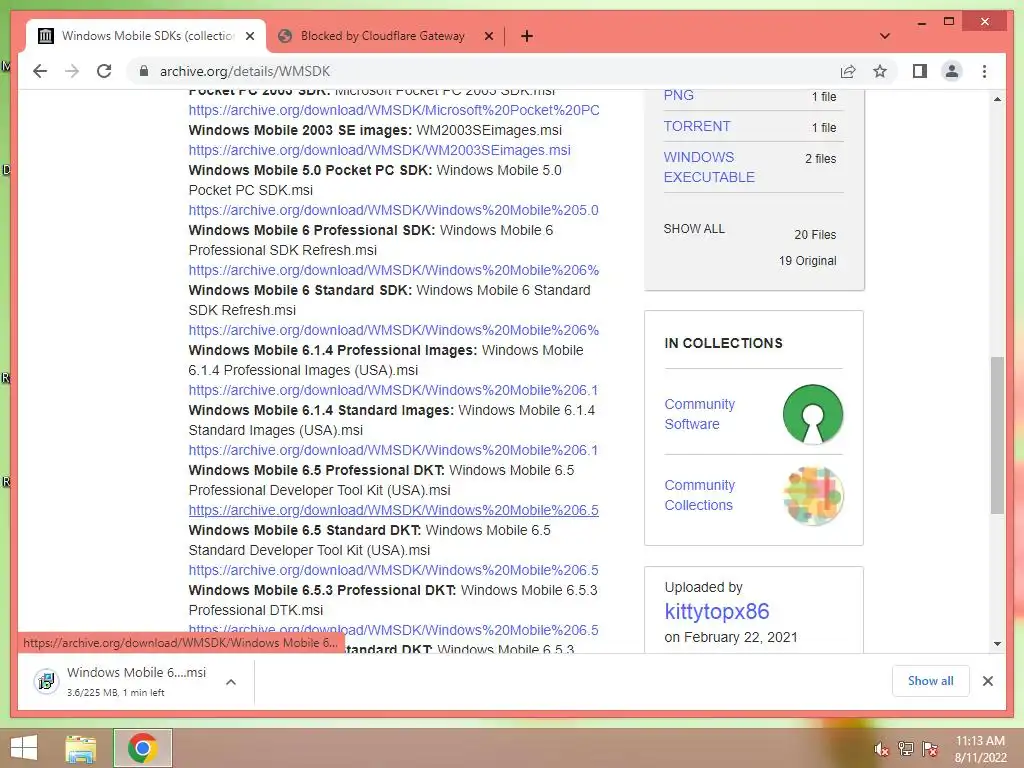
Task: Switch to Blocked by Cloudflare Gateway tab
Action: (x=385, y=36)
